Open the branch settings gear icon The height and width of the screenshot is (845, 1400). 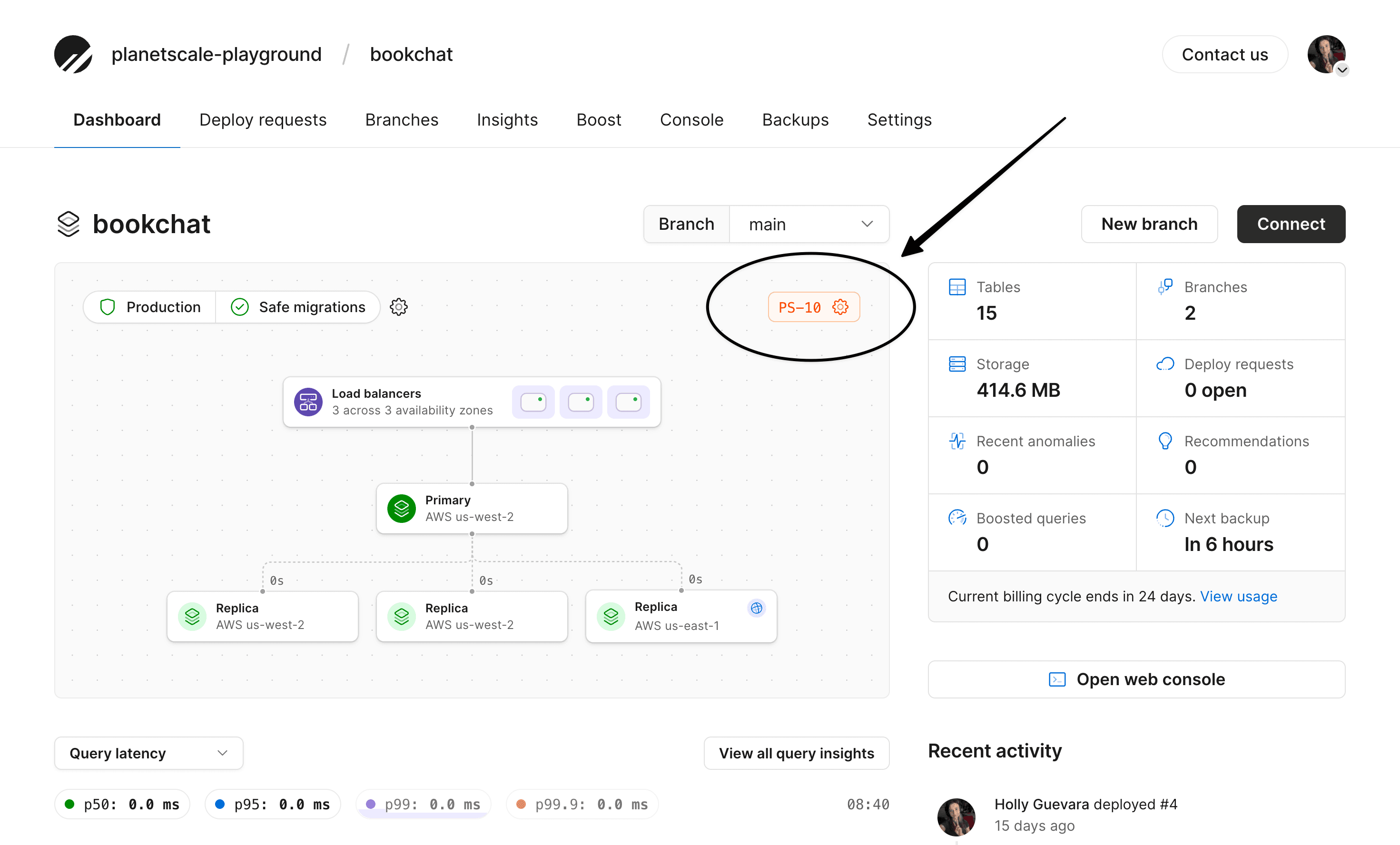pyautogui.click(x=398, y=307)
